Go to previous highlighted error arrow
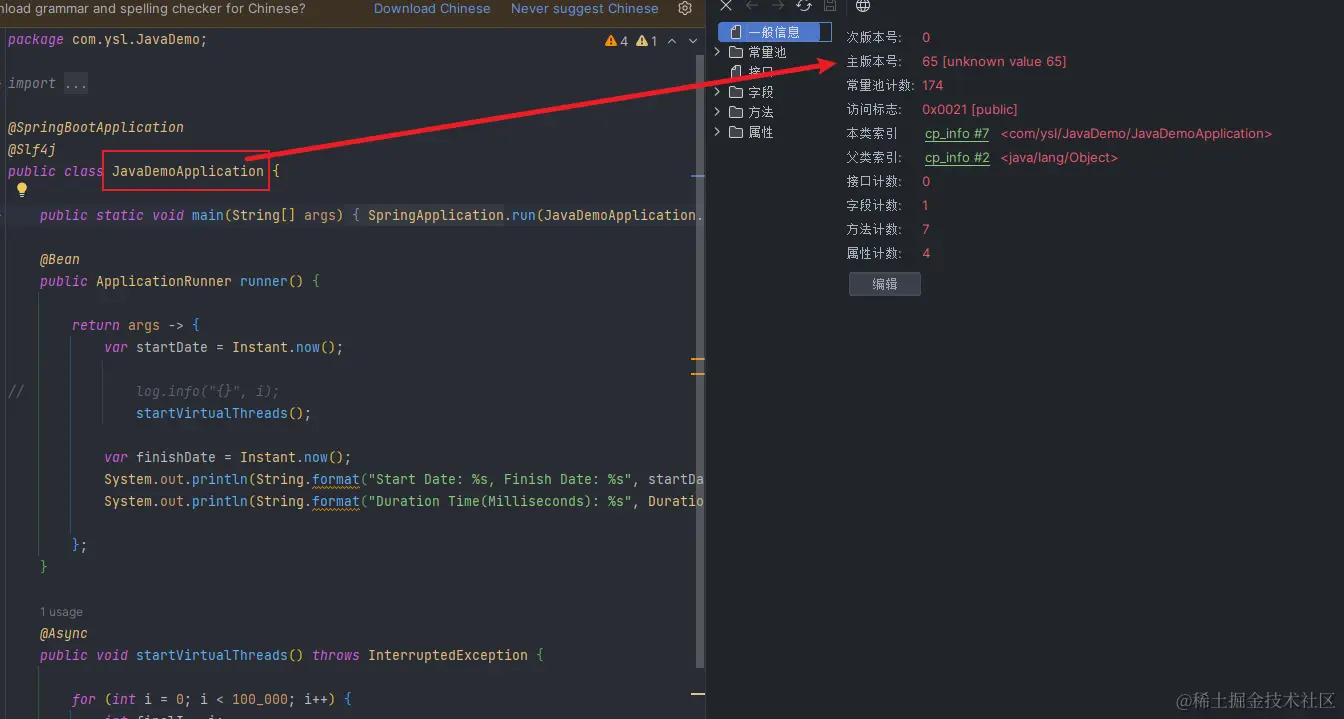The height and width of the screenshot is (719, 1344). pos(672,41)
